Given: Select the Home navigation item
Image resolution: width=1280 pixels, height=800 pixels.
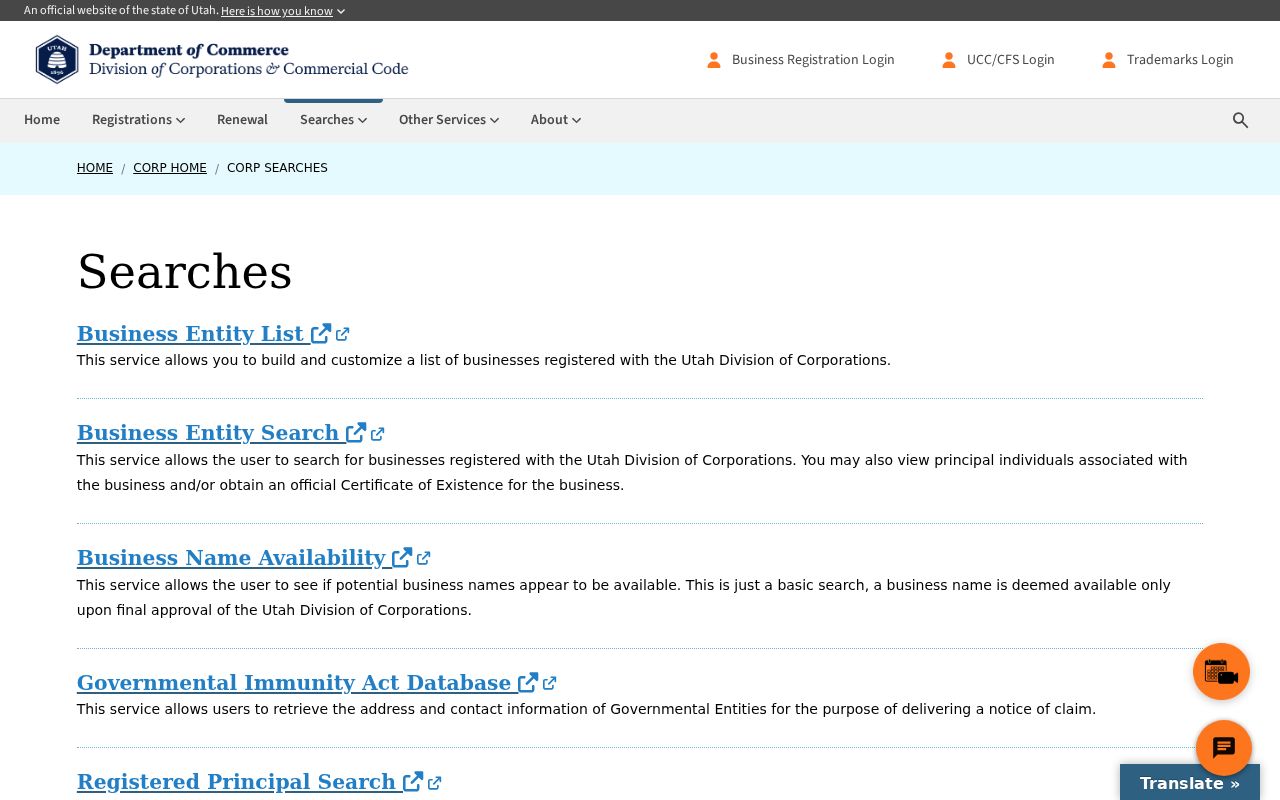Looking at the screenshot, I should point(42,120).
